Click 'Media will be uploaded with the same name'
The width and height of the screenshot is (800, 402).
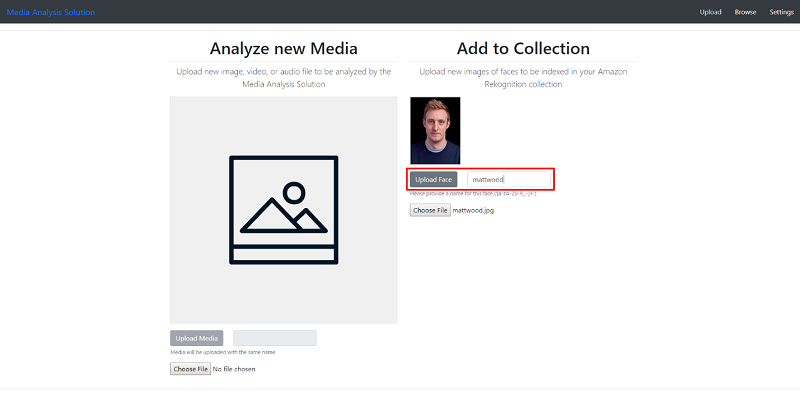pos(223,352)
